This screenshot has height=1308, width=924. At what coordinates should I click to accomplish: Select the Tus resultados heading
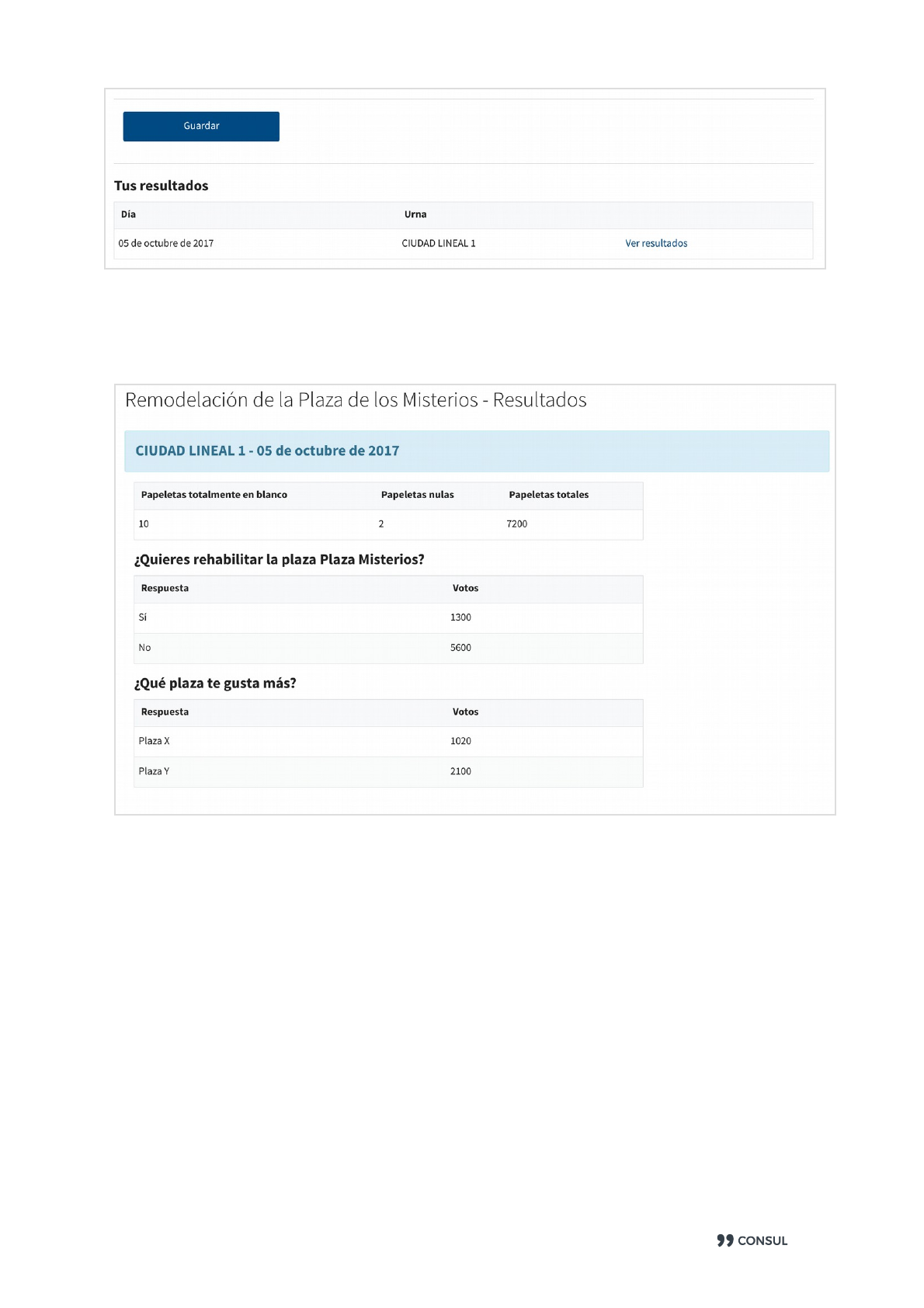click(162, 186)
